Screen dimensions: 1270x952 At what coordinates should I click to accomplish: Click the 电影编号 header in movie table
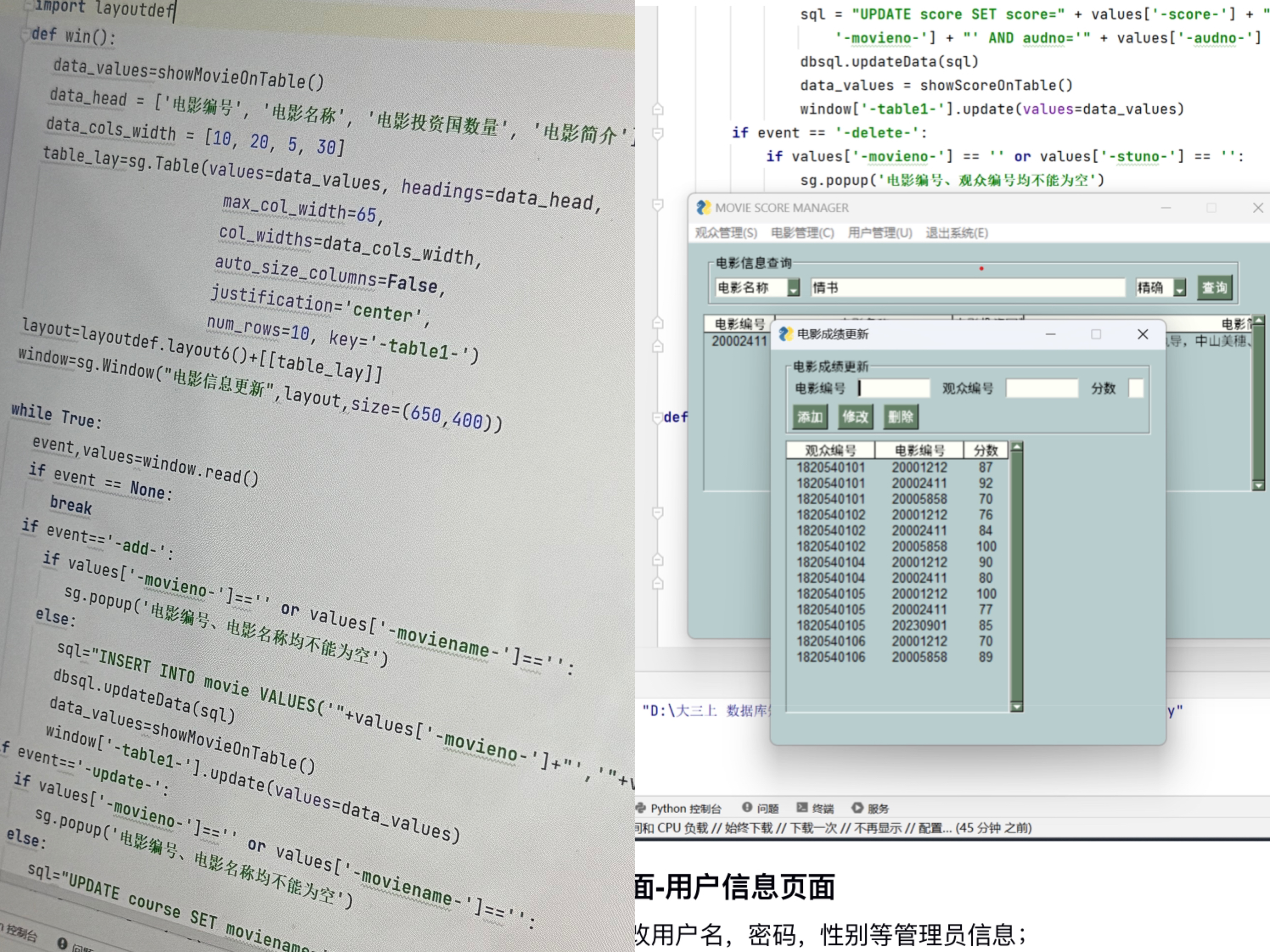(740, 324)
